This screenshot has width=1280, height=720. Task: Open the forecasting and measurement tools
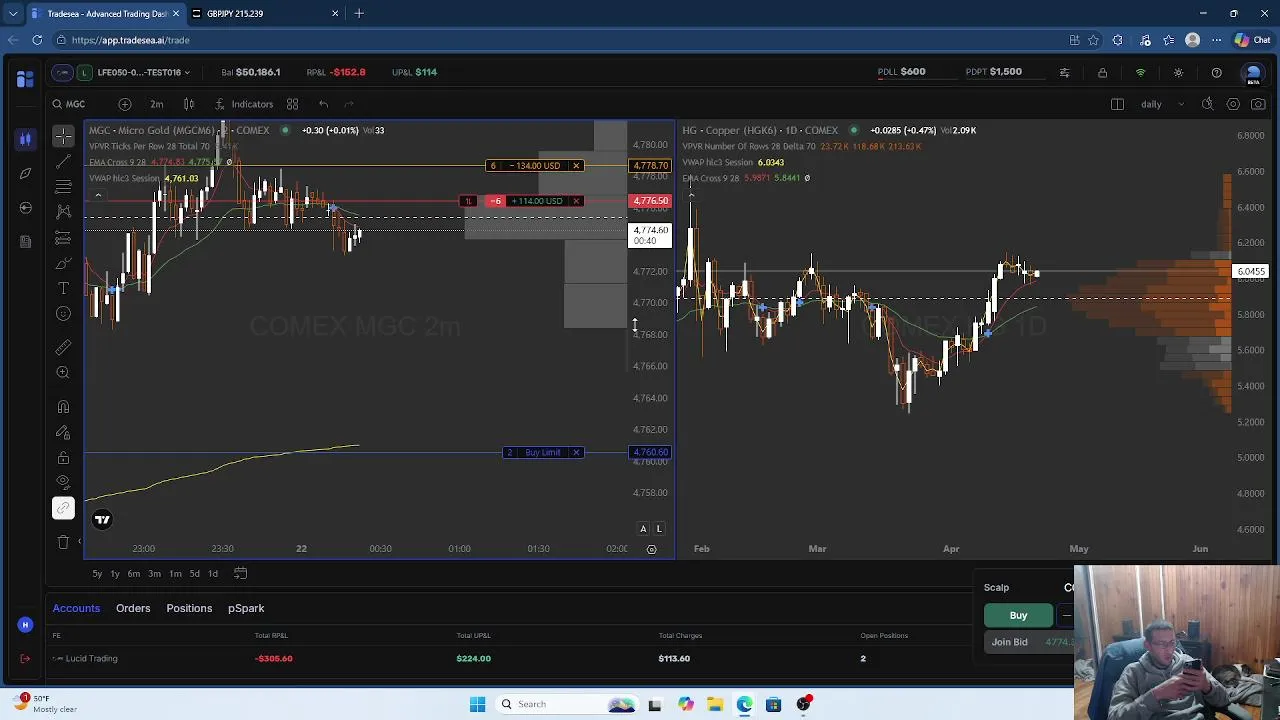(x=63, y=237)
